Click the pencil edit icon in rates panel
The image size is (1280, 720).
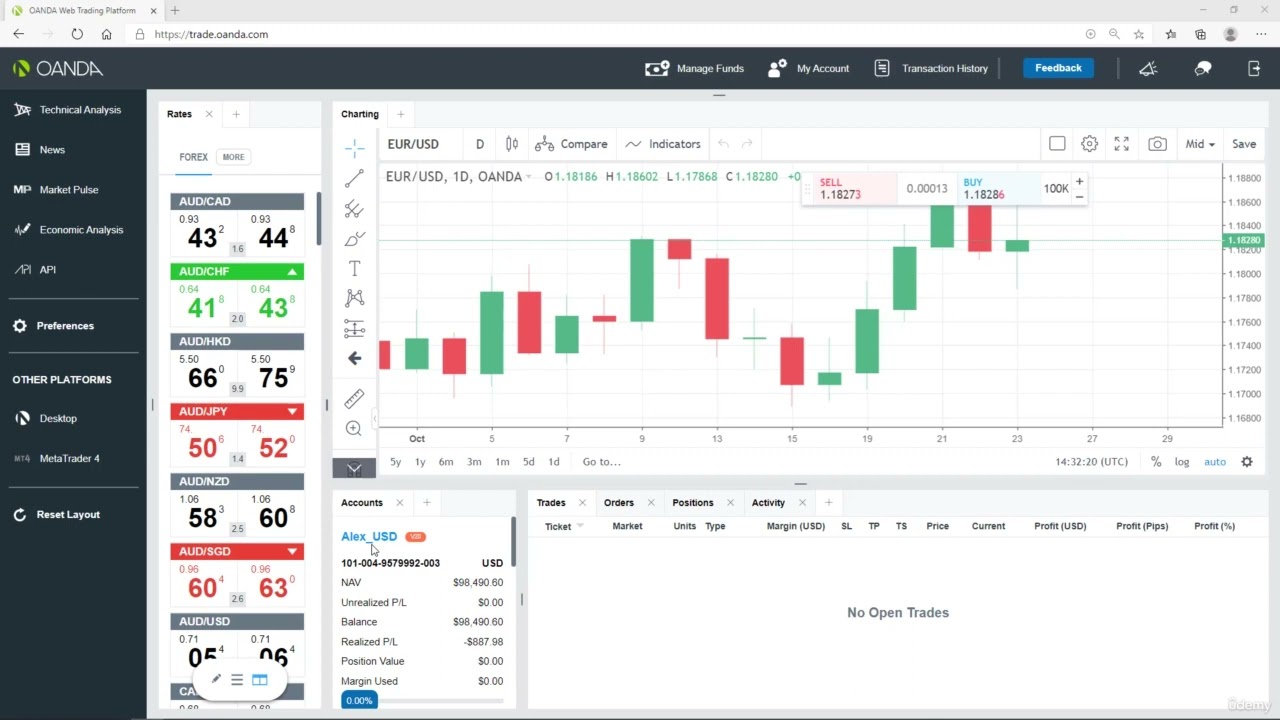(x=215, y=680)
